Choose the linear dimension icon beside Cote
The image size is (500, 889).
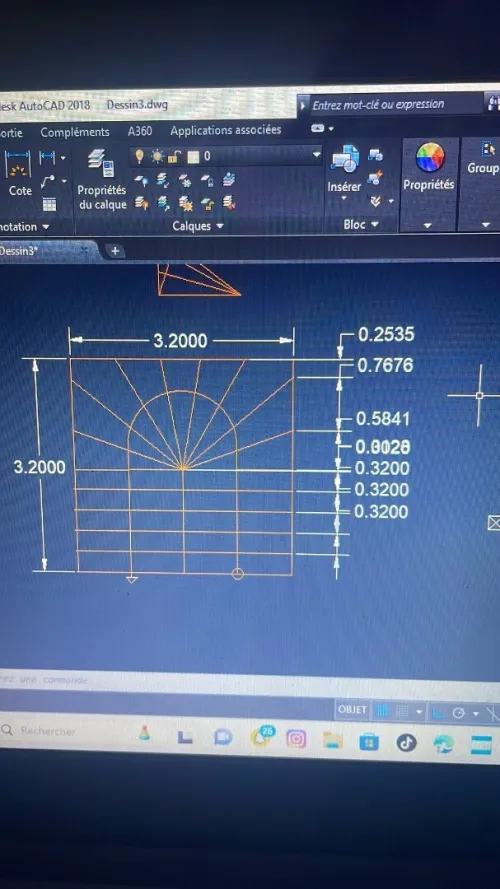click(48, 157)
